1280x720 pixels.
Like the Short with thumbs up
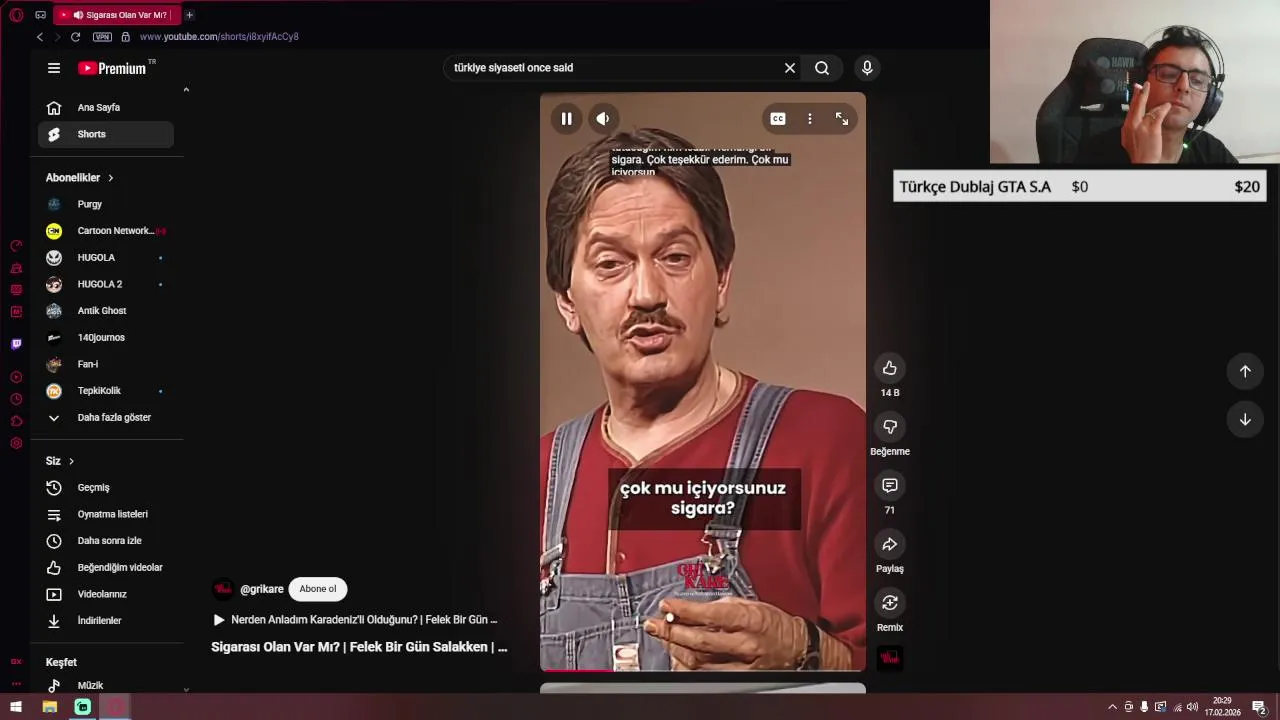890,368
